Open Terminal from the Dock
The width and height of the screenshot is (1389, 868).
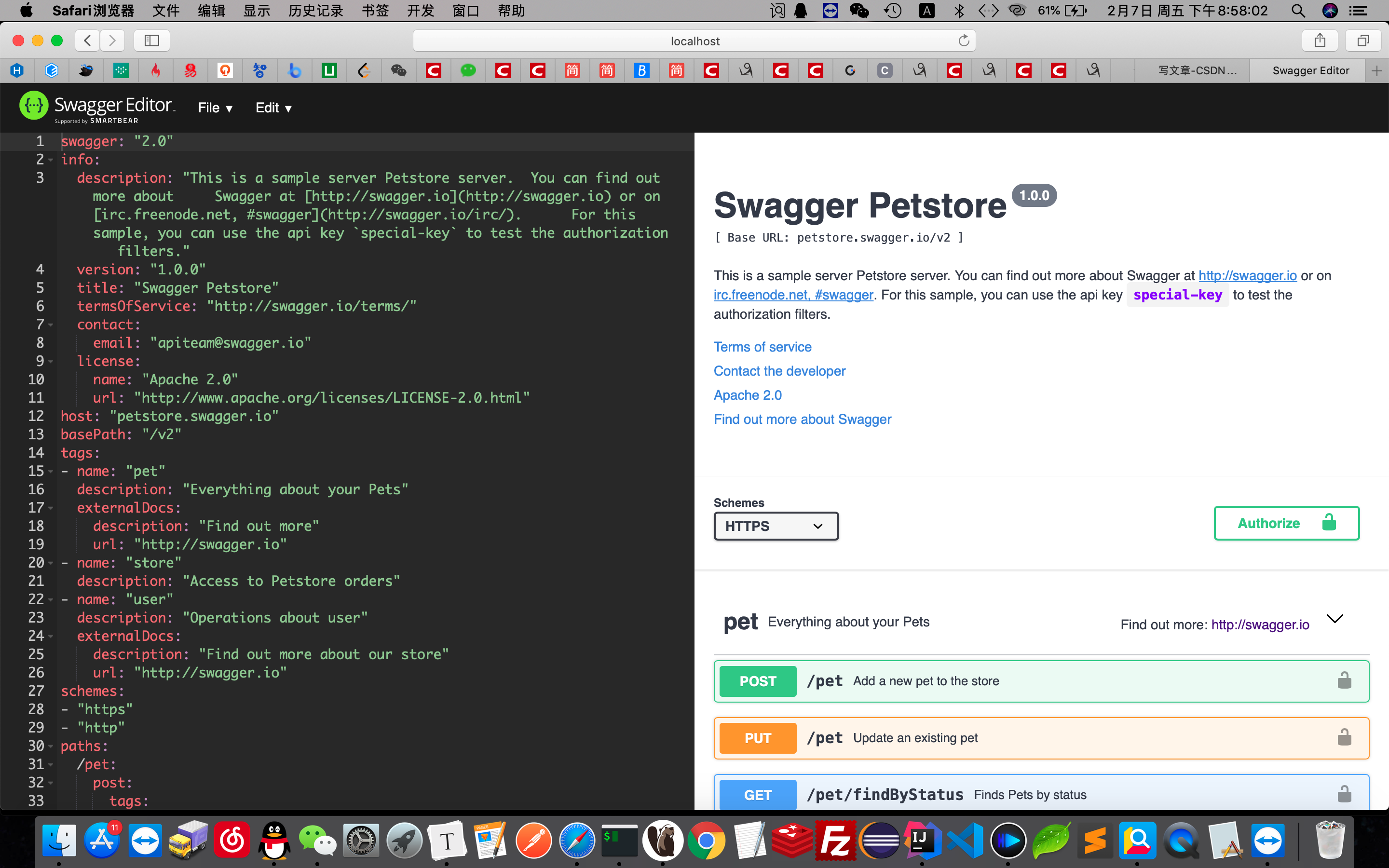click(620, 841)
